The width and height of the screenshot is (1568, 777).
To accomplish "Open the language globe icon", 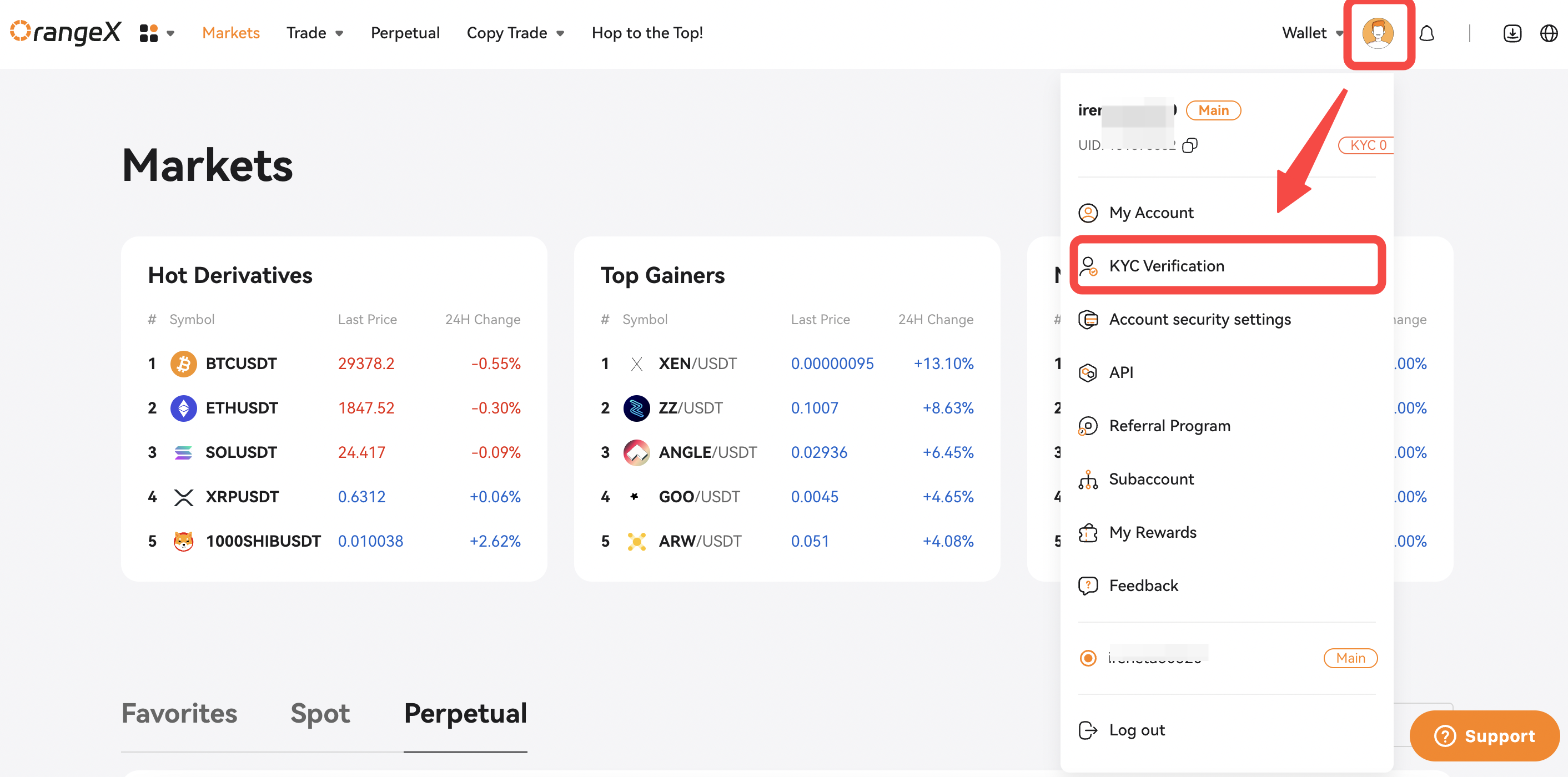I will [1549, 33].
